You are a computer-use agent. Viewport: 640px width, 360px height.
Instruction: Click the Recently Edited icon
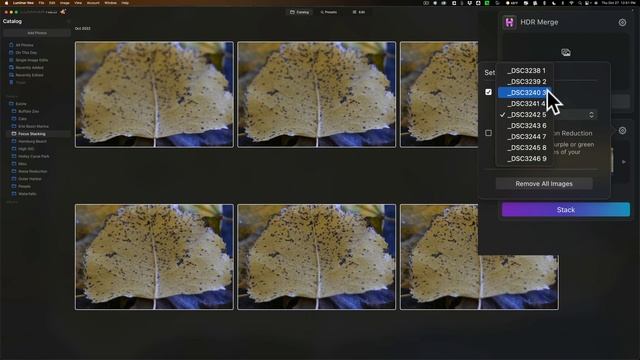pos(11,75)
